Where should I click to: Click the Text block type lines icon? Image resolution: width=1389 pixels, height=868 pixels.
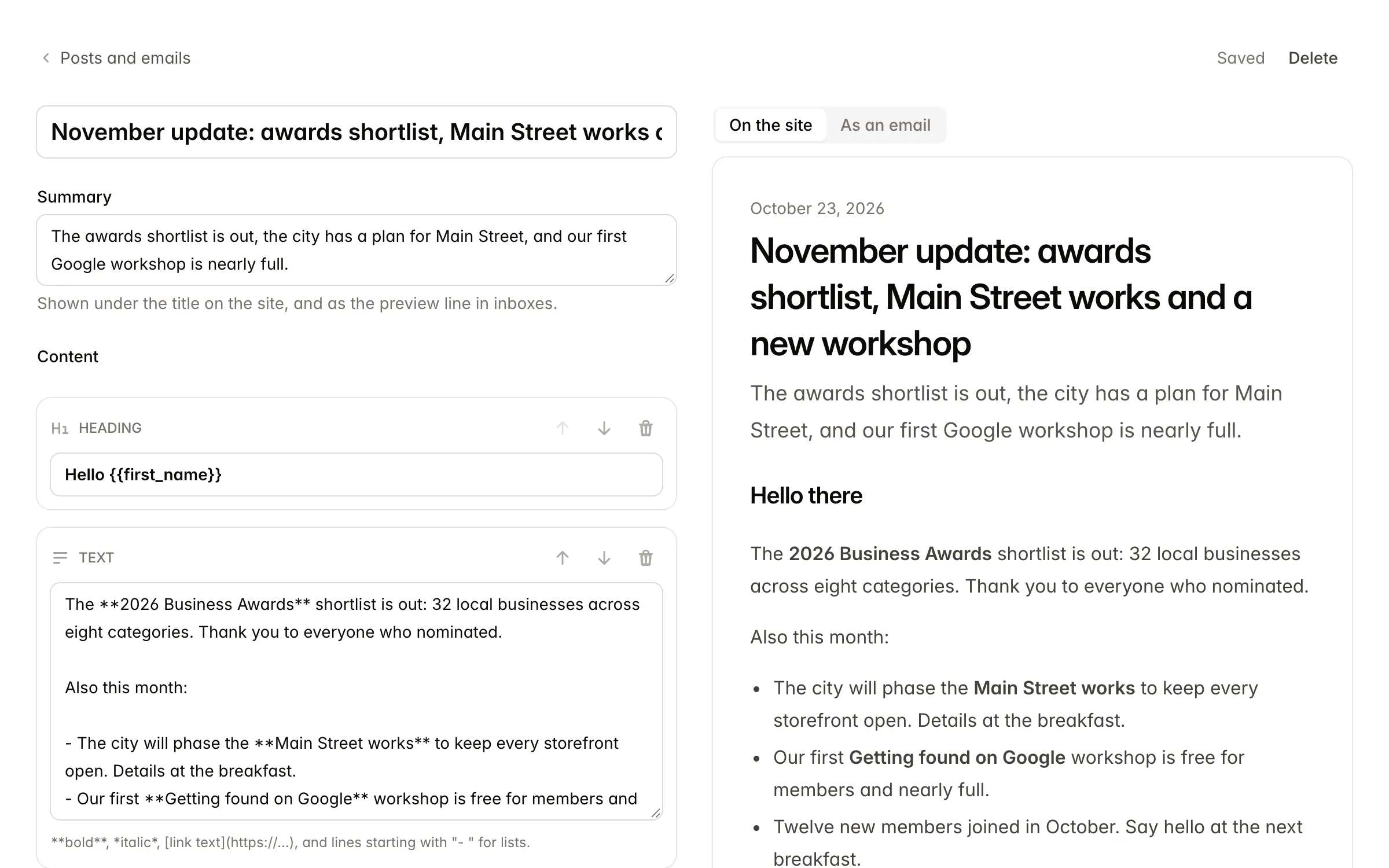[60, 558]
